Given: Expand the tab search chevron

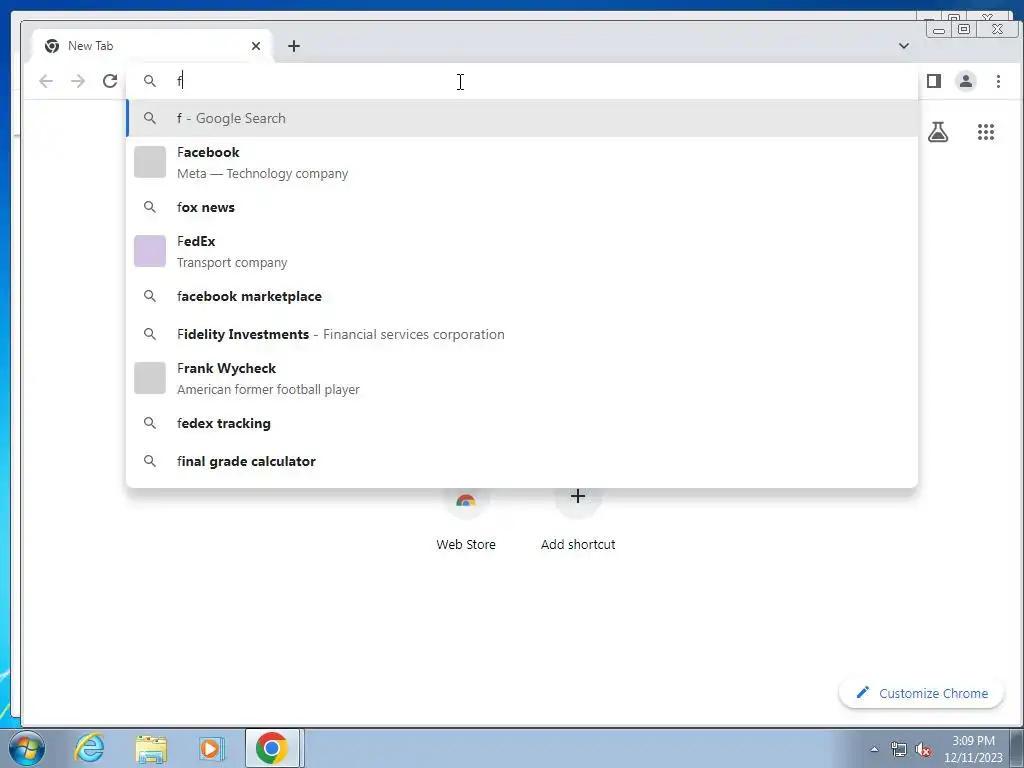Looking at the screenshot, I should click(x=904, y=46).
